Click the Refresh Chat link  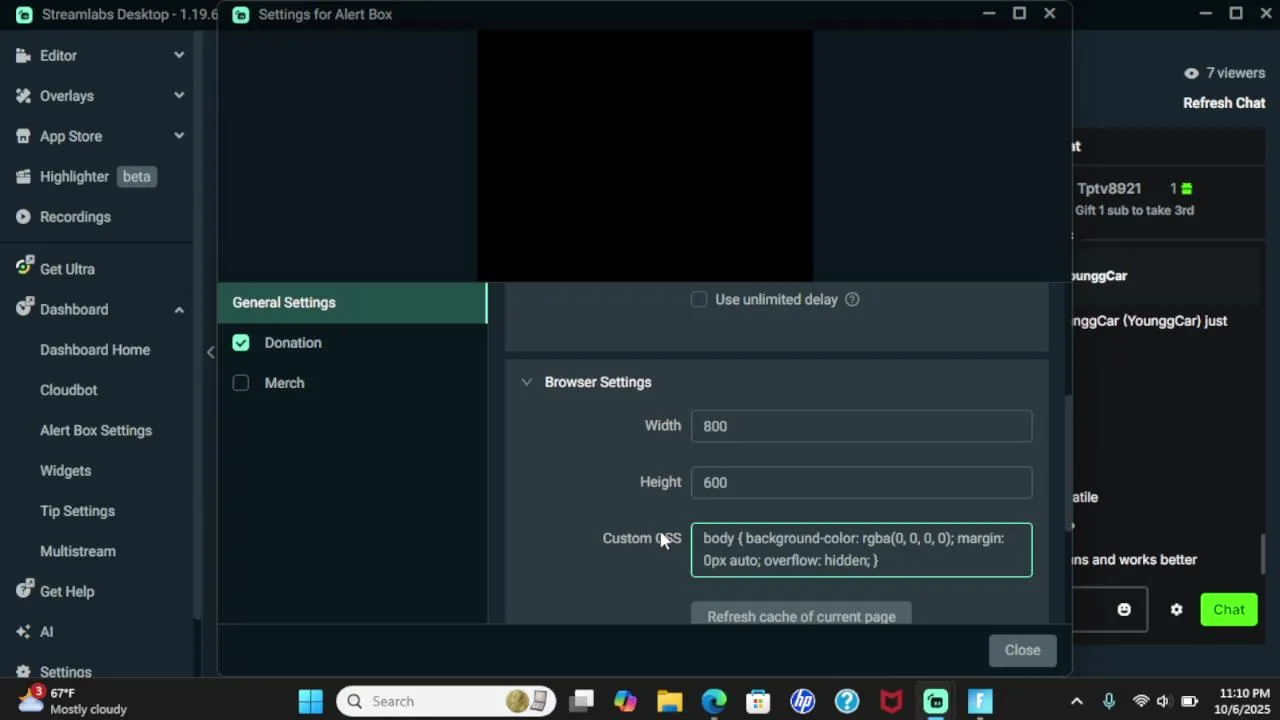click(x=1224, y=103)
